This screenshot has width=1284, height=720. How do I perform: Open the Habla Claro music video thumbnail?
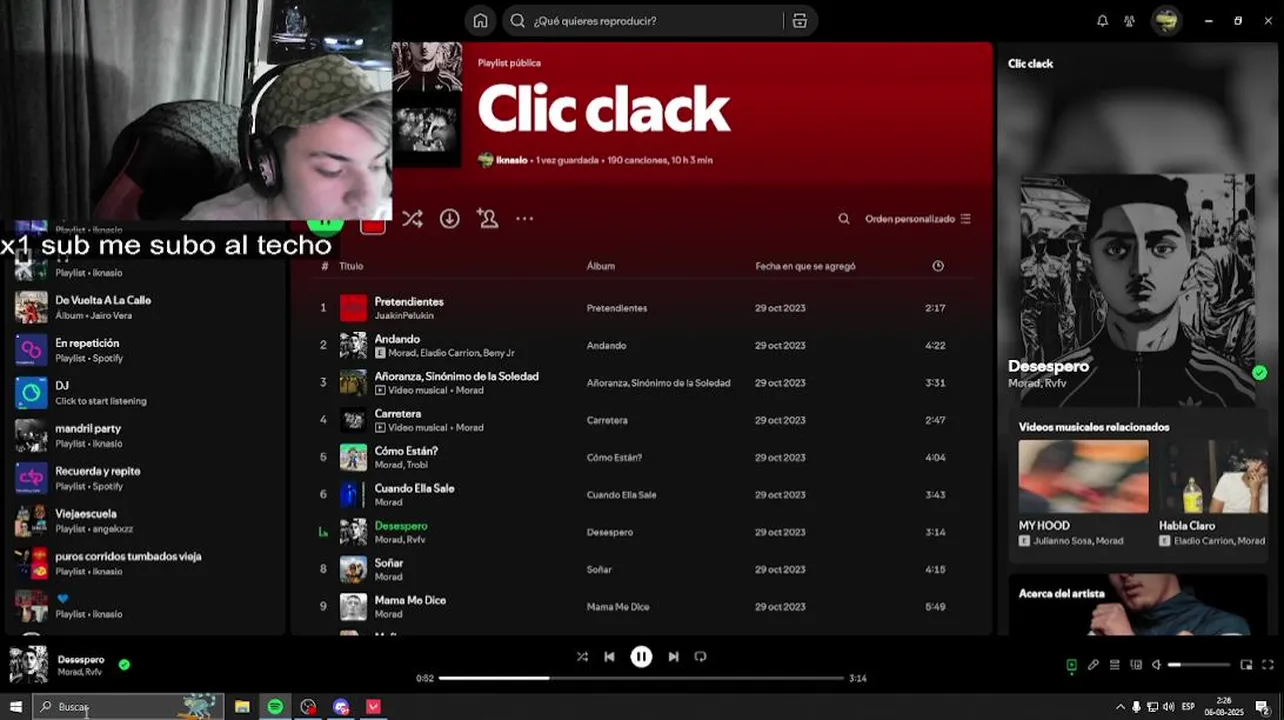tap(1213, 477)
